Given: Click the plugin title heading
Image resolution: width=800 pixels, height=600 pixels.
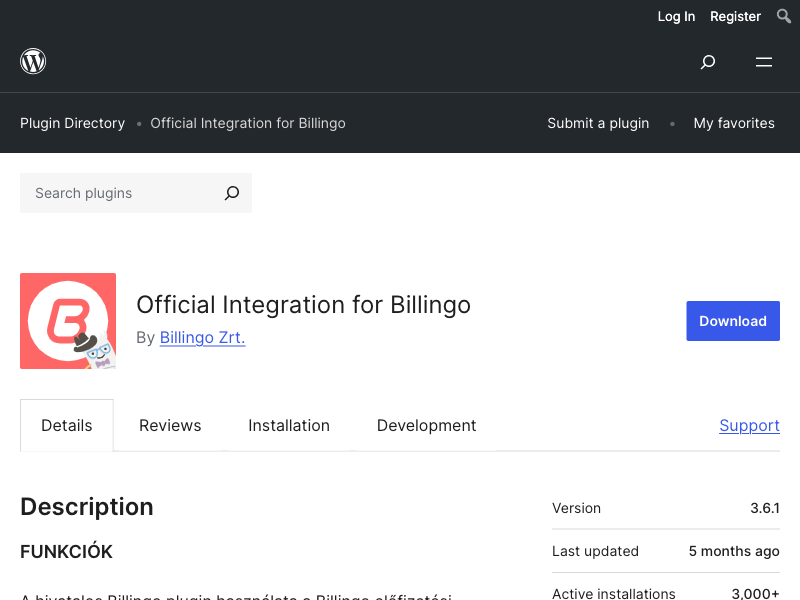Looking at the screenshot, I should click(304, 305).
